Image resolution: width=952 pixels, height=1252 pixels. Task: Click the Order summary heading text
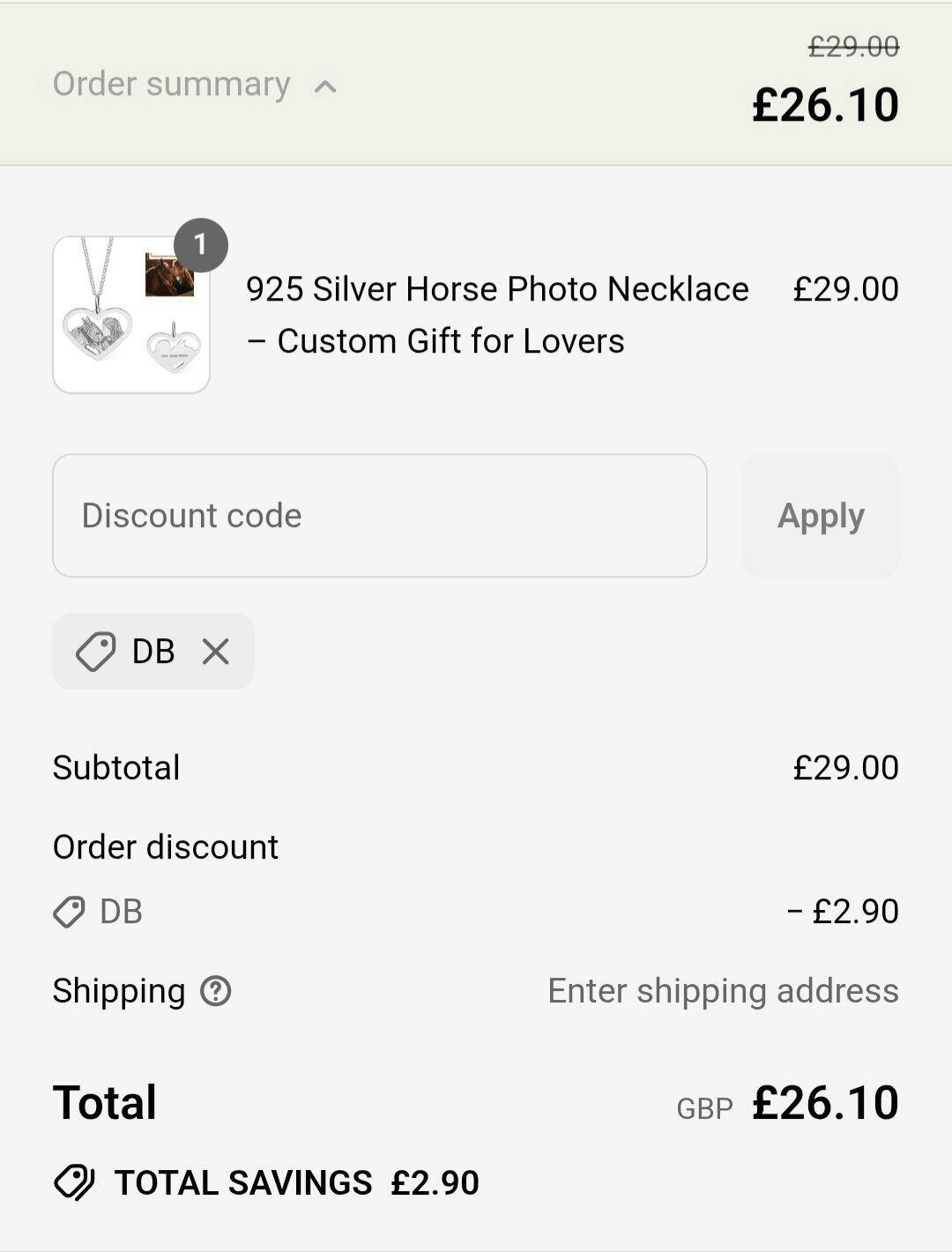171,84
